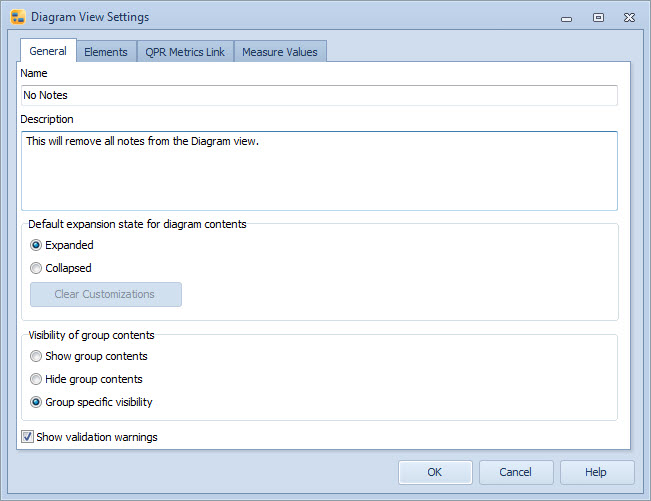
Task: Click the Diagram View Settings title icon
Action: [18, 17]
